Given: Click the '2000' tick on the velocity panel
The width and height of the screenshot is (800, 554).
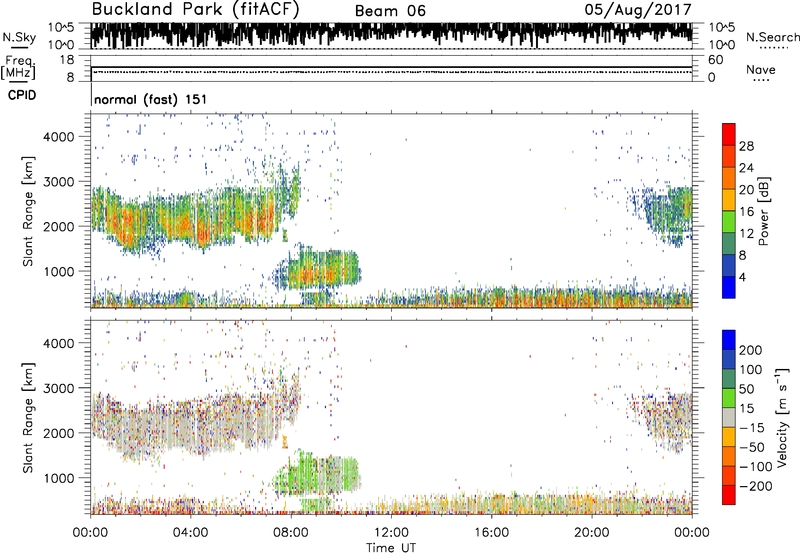Looking at the screenshot, I should [x=58, y=433].
